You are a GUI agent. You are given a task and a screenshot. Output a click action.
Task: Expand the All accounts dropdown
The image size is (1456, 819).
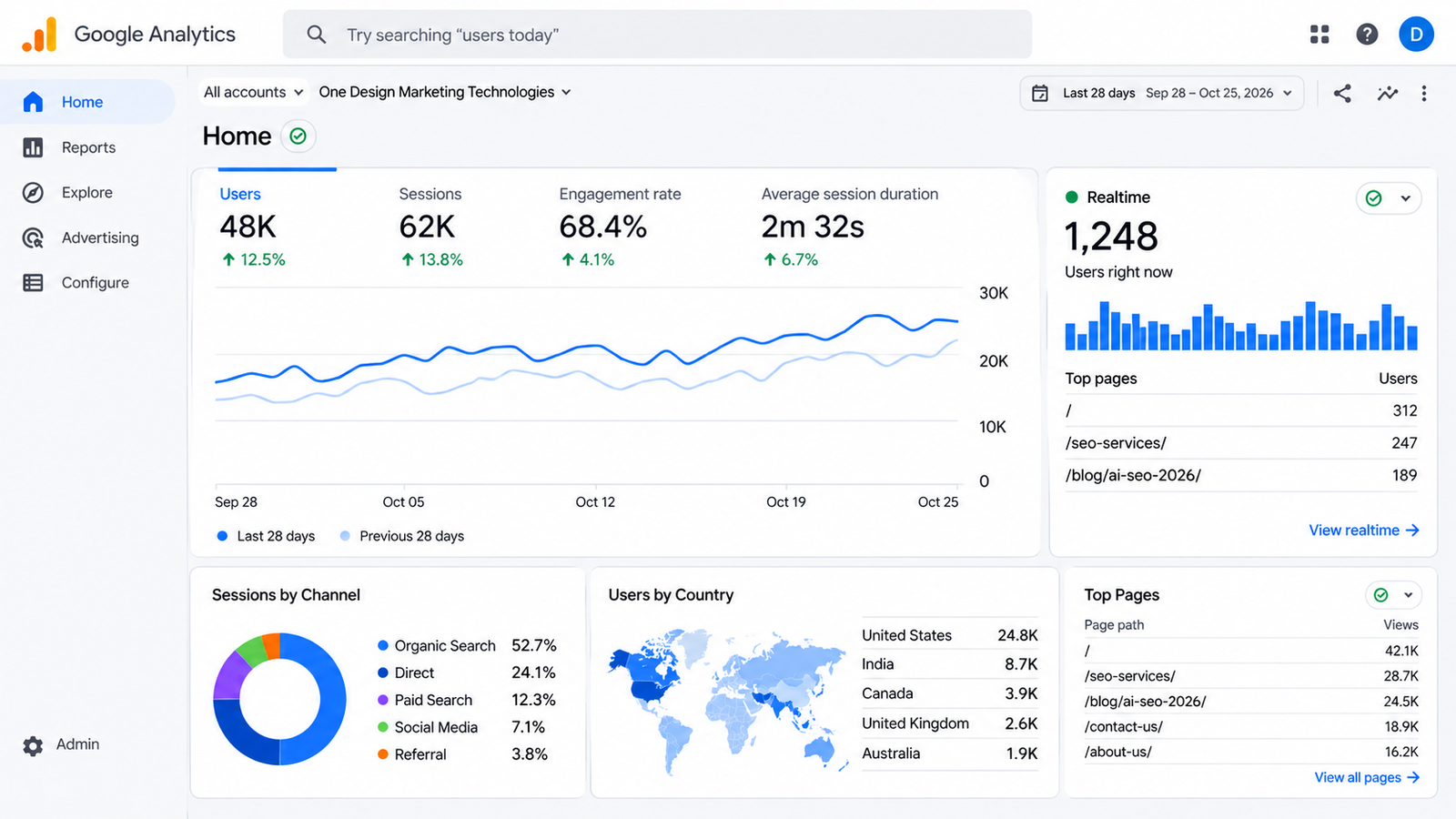pyautogui.click(x=254, y=92)
